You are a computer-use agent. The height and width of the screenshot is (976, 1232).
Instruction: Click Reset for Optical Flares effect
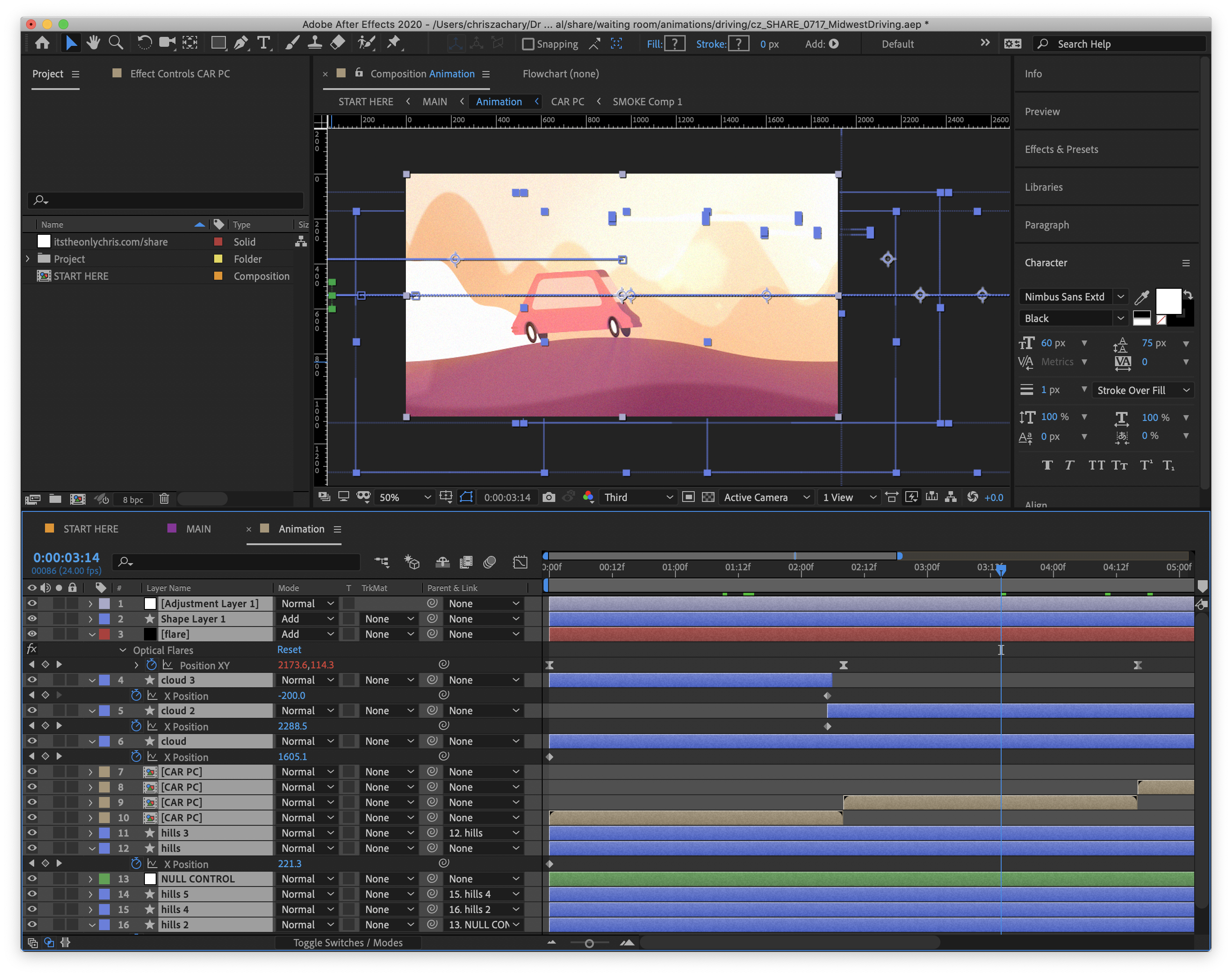click(x=289, y=649)
